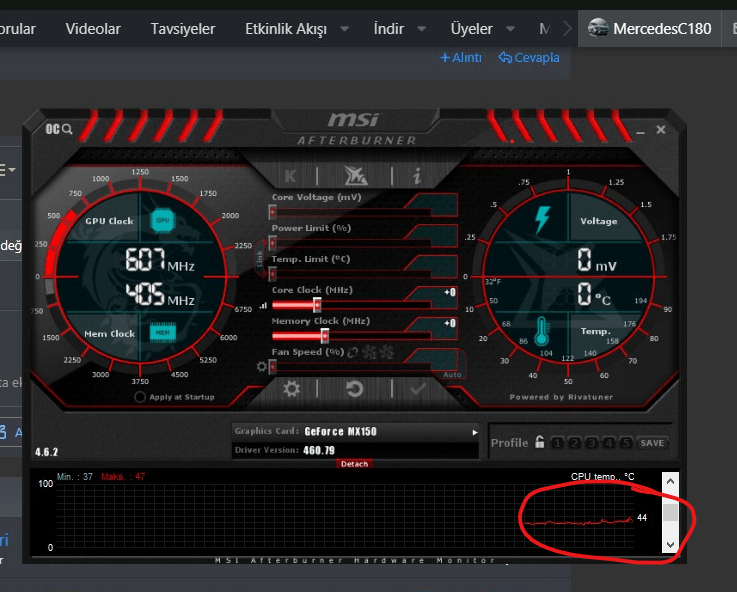Click the +Alıntı quote link
The height and width of the screenshot is (592, 737).
coord(461,57)
